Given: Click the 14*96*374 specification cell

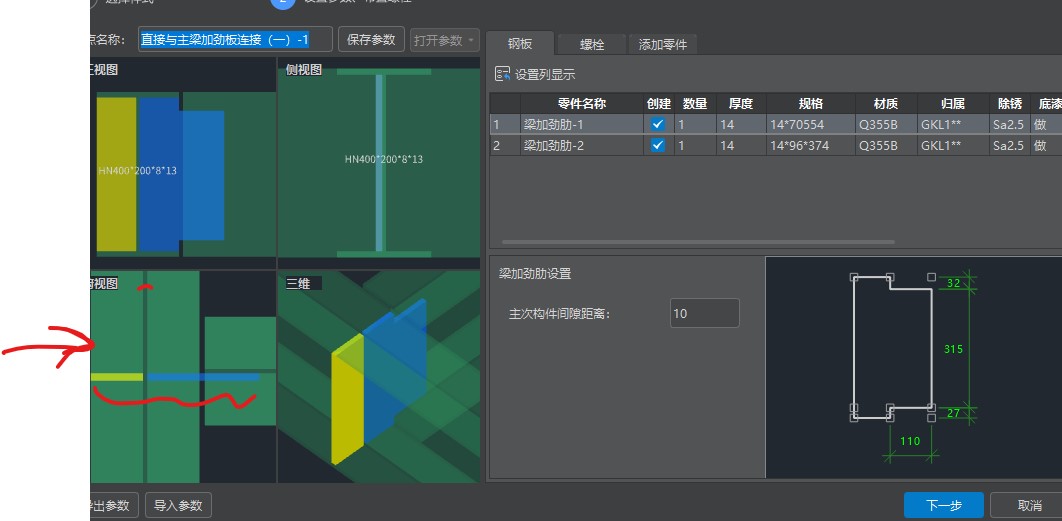Looking at the screenshot, I should (811, 146).
